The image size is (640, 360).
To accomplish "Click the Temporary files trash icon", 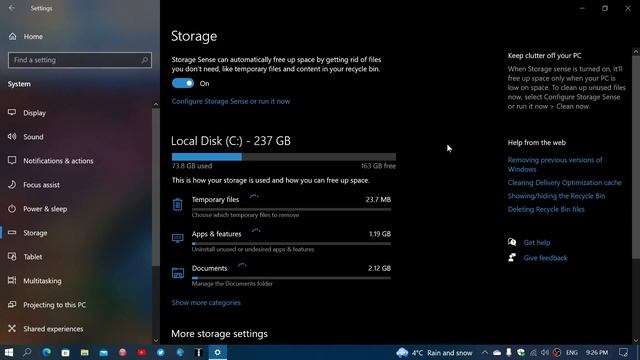I will tap(178, 204).
